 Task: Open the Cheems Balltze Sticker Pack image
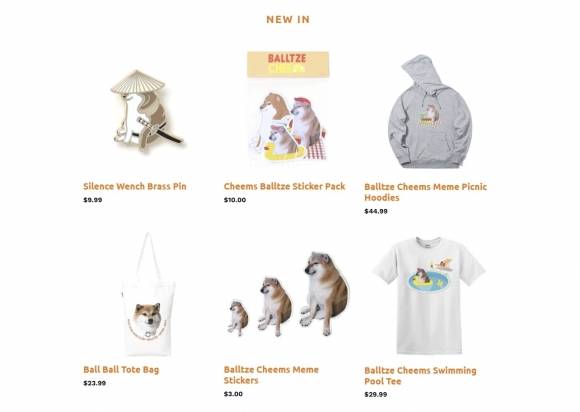tap(288, 107)
